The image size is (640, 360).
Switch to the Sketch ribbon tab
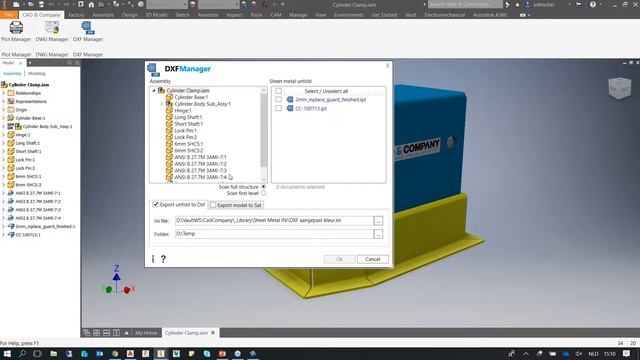coord(182,15)
